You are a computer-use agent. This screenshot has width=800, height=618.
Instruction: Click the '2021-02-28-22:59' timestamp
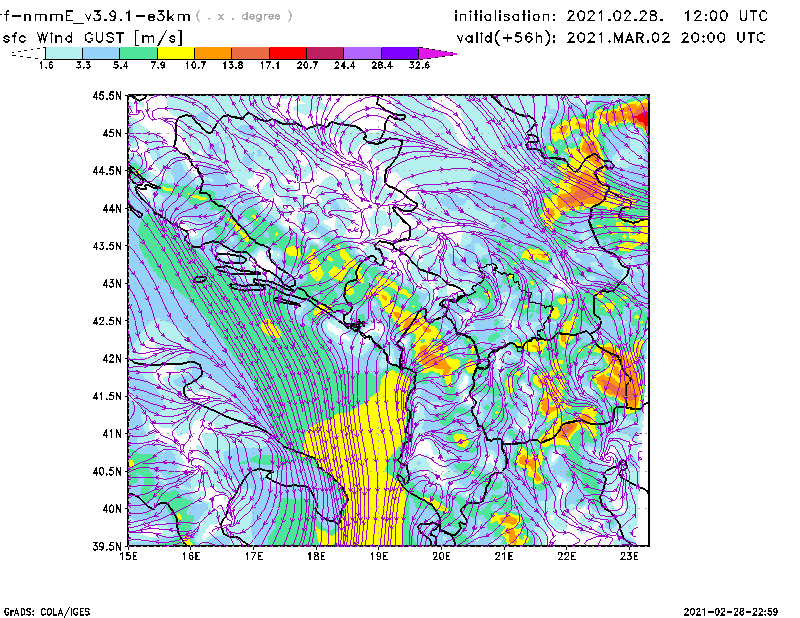731,612
